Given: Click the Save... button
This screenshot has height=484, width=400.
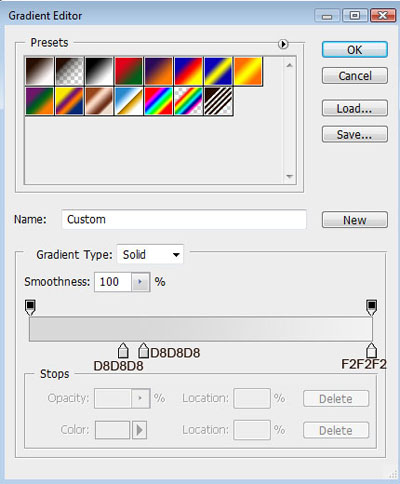Looking at the screenshot, I should (x=355, y=134).
